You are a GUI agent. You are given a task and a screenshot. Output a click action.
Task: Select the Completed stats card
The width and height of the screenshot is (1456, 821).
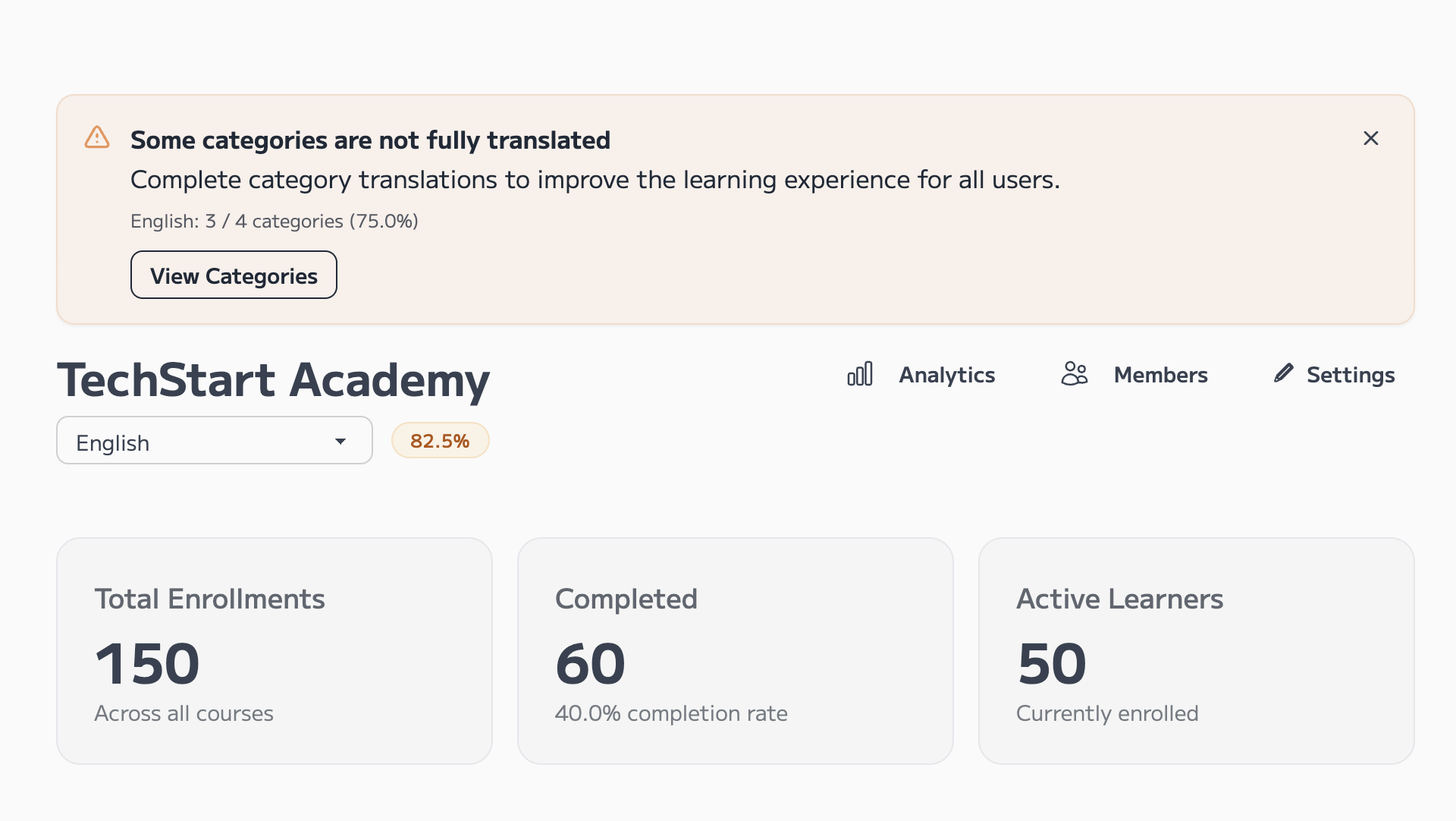pyautogui.click(x=735, y=651)
